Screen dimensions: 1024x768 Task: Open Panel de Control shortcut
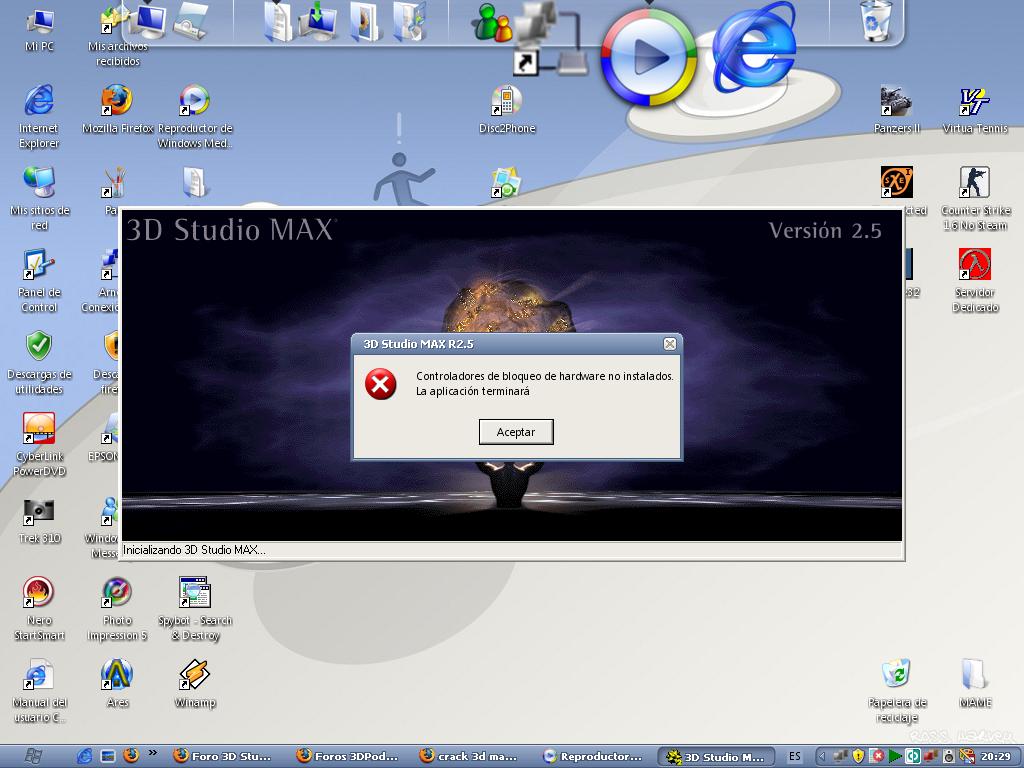point(39,281)
